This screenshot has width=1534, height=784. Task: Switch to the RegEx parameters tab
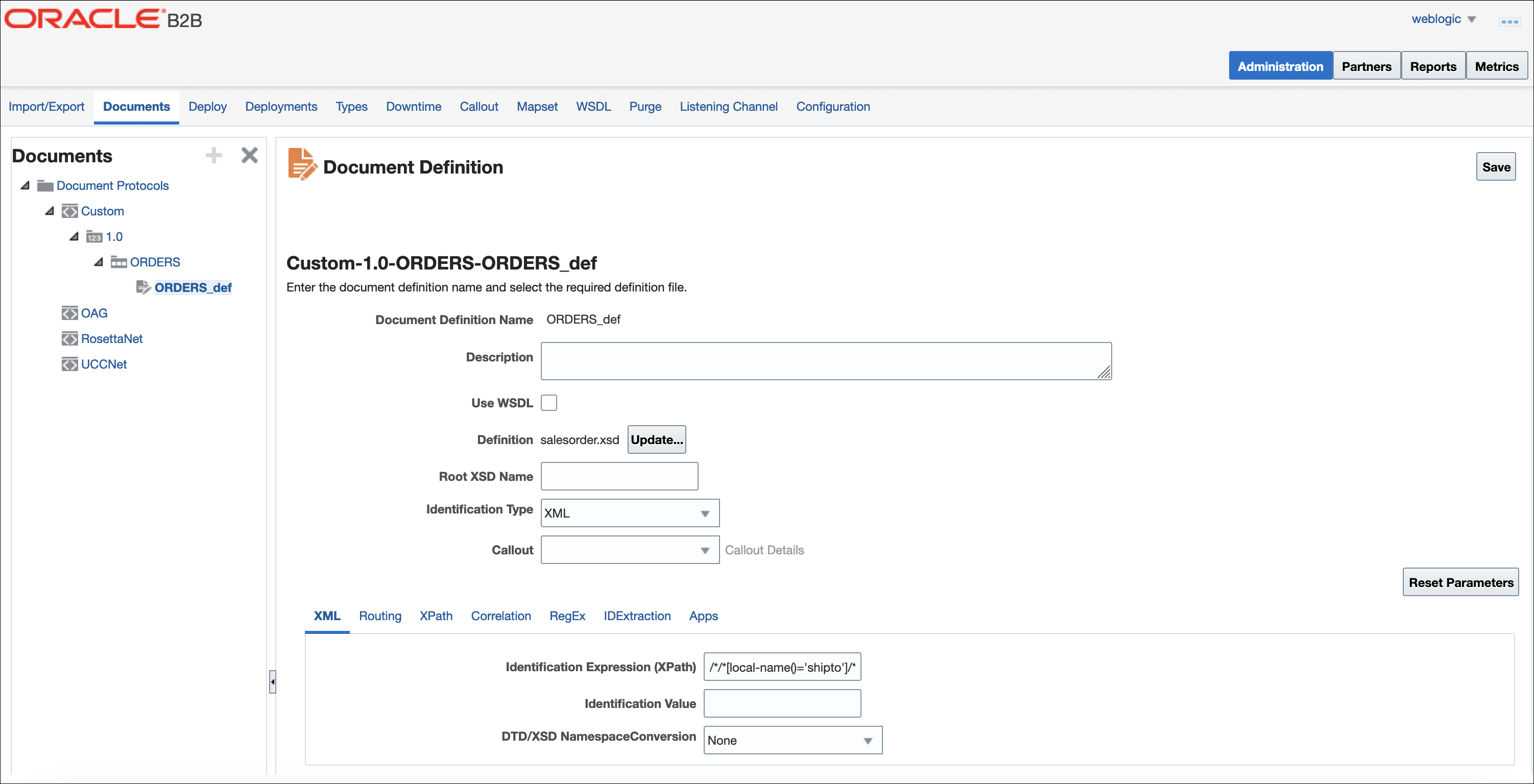567,616
